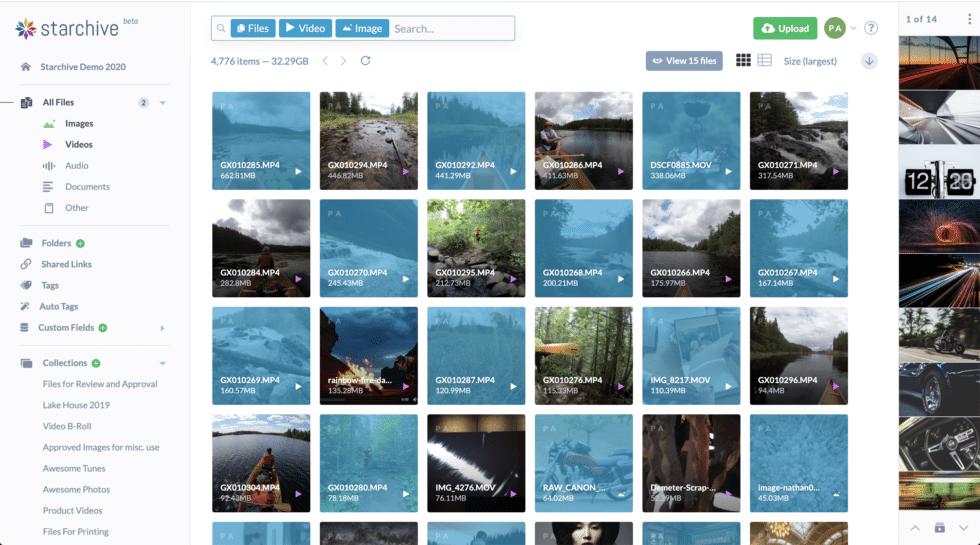This screenshot has height=545, width=980.
Task: Click the green plus next to Folders
Action: (x=80, y=243)
